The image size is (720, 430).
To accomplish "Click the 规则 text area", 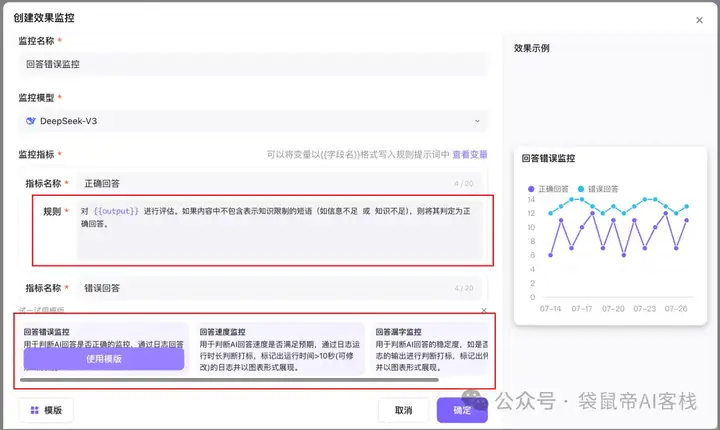I will tap(280, 230).
